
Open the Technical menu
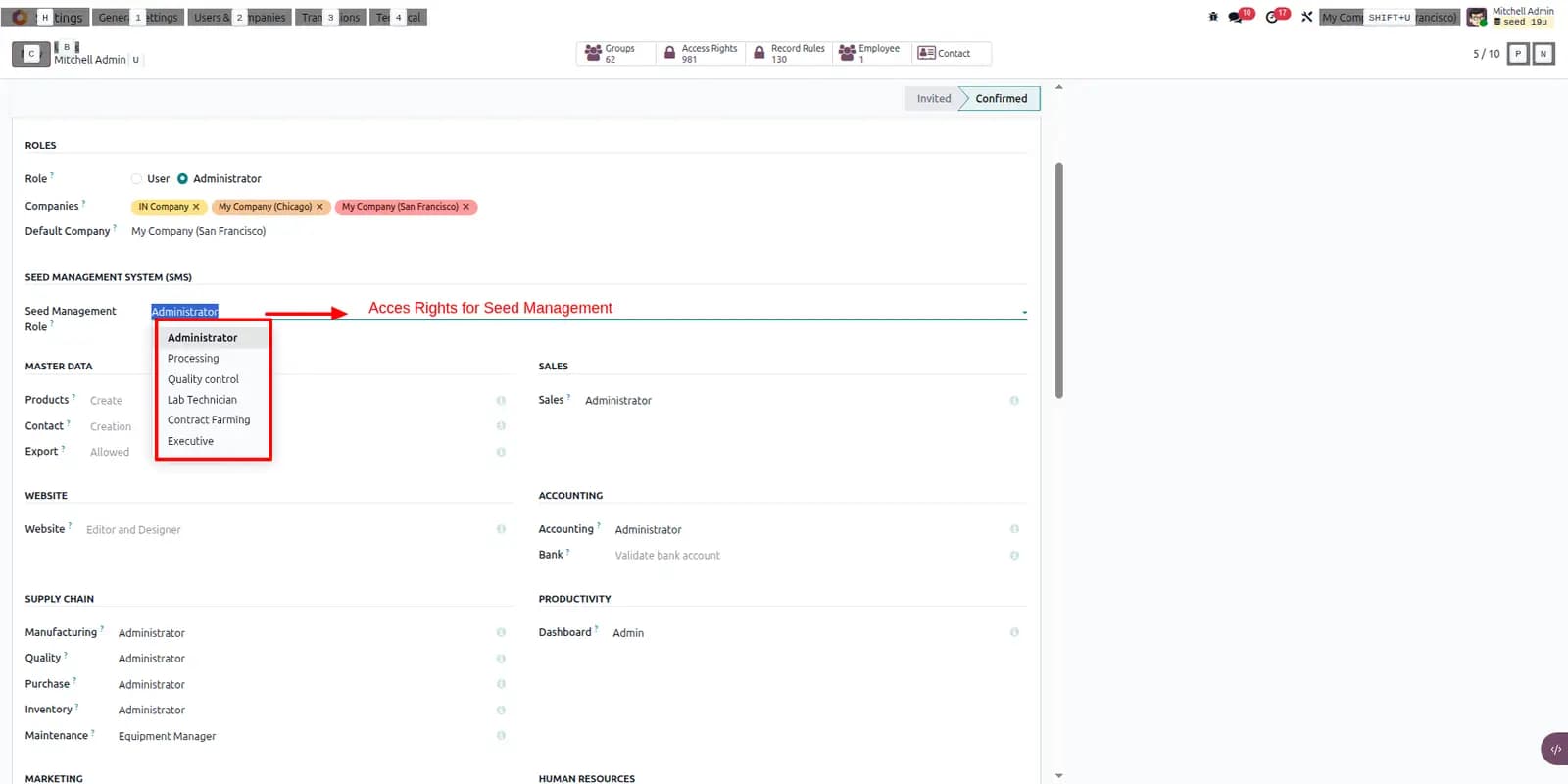(398, 17)
